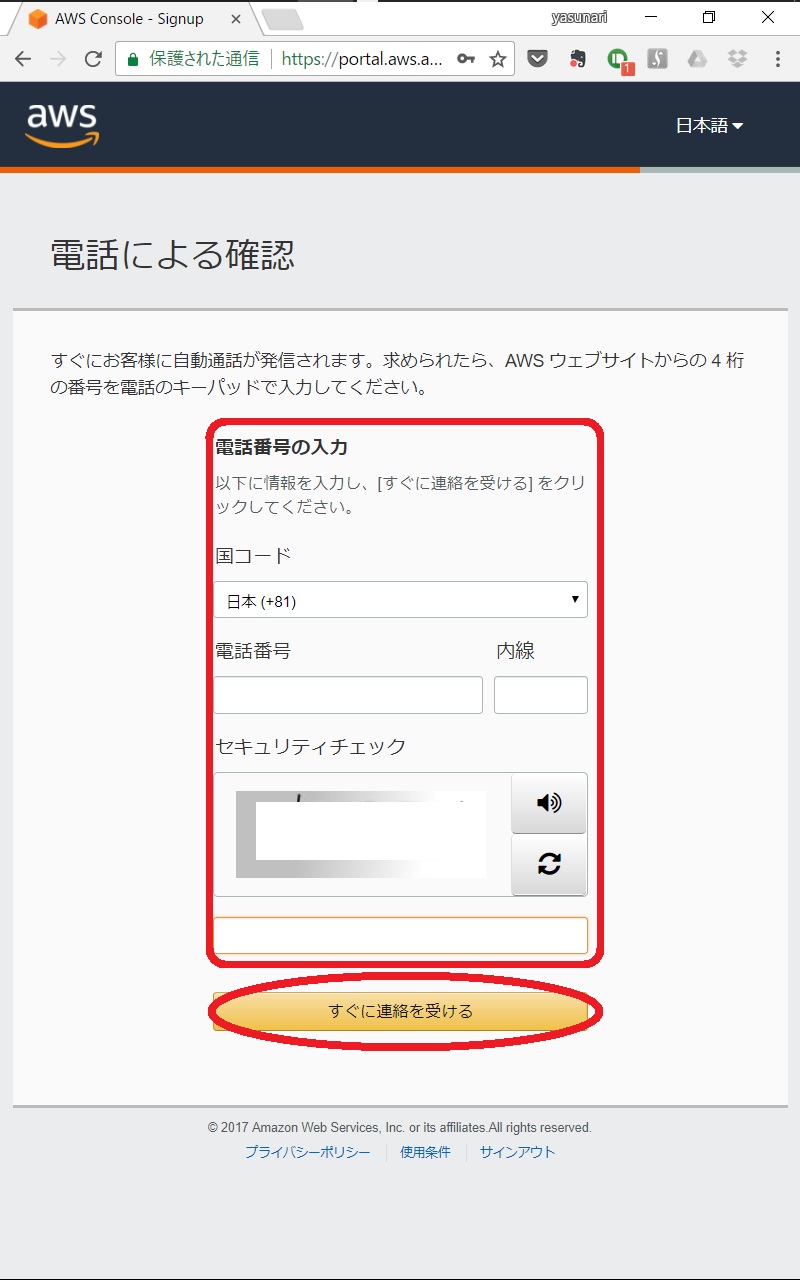
Task: View site security info via padlock icon
Action: 132,59
